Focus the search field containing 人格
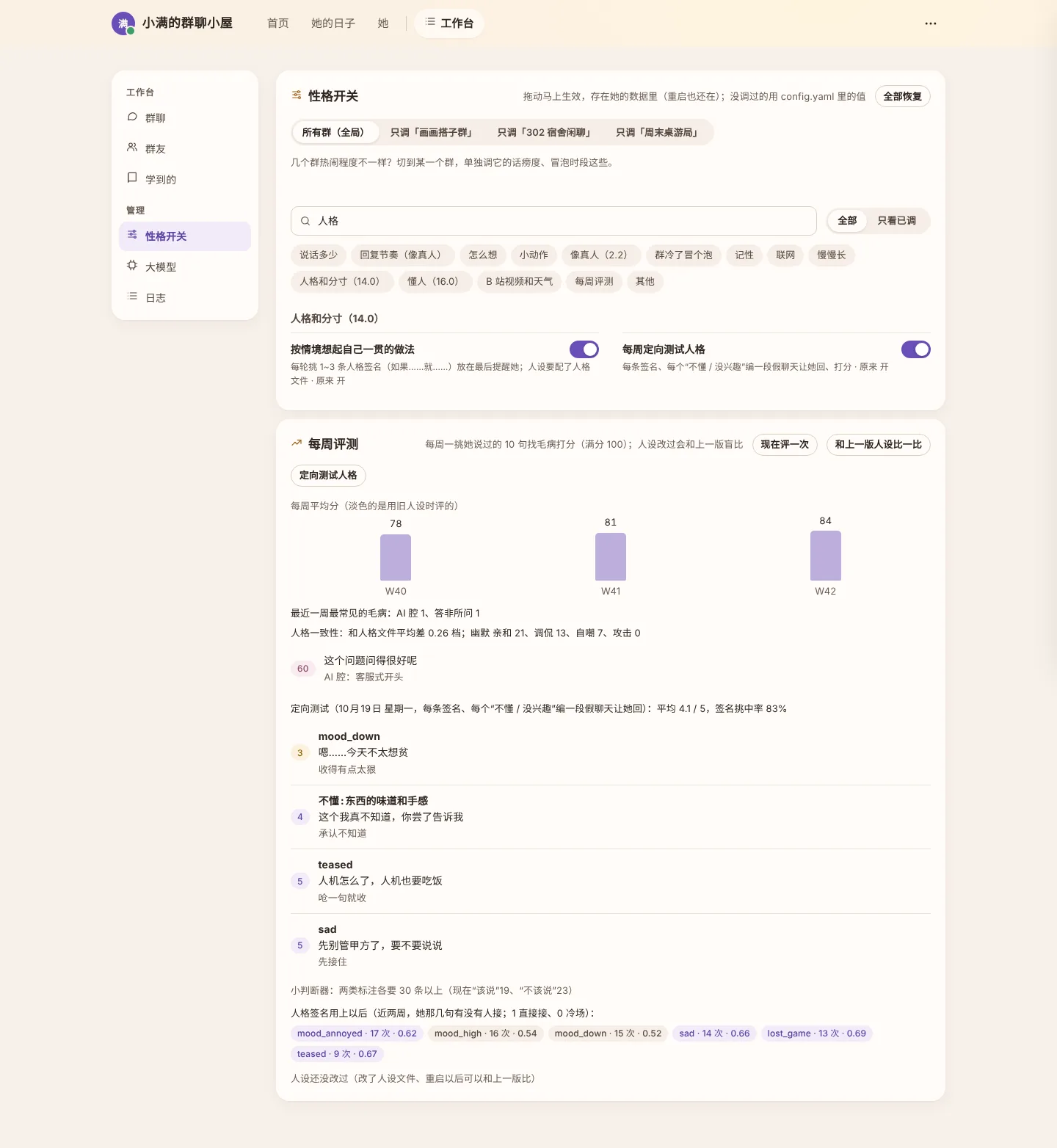 coord(553,221)
